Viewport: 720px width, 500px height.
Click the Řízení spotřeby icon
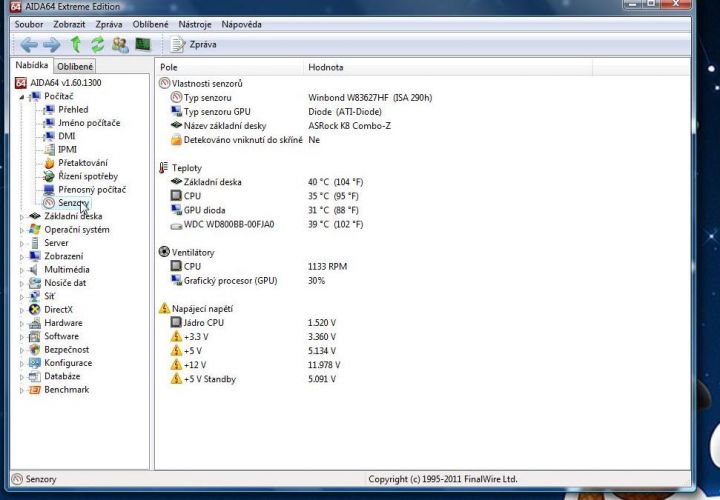(x=49, y=176)
